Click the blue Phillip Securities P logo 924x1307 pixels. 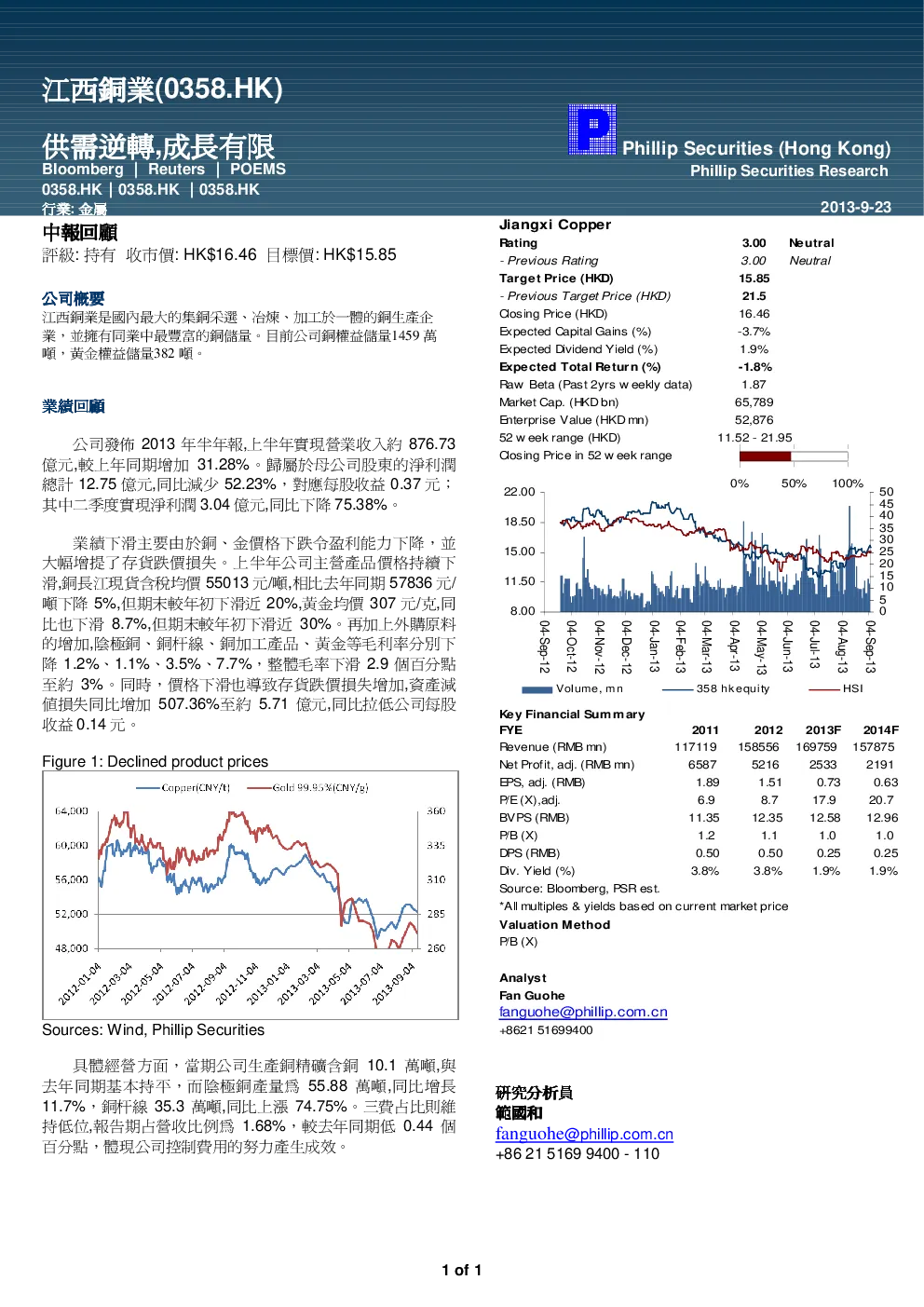point(592,129)
